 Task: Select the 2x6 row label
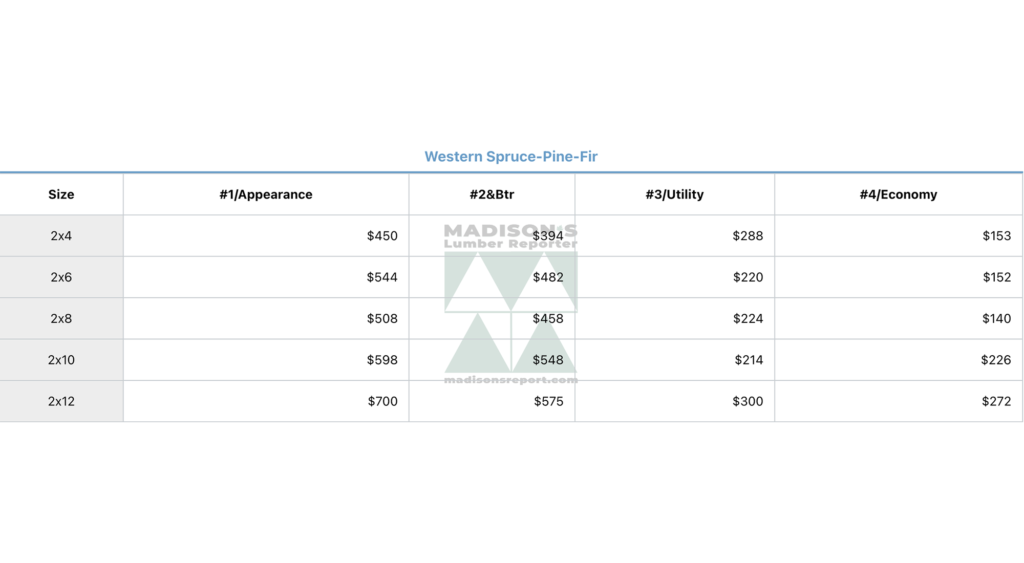(x=61, y=277)
